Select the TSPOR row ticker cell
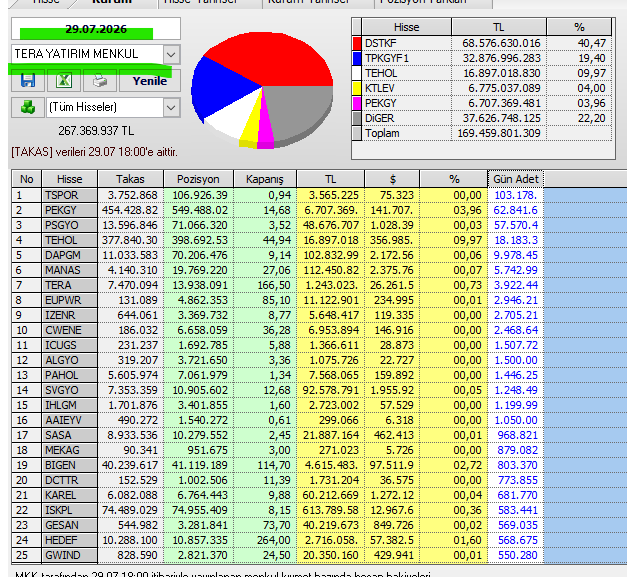The width and height of the screenshot is (627, 577). tap(70, 195)
